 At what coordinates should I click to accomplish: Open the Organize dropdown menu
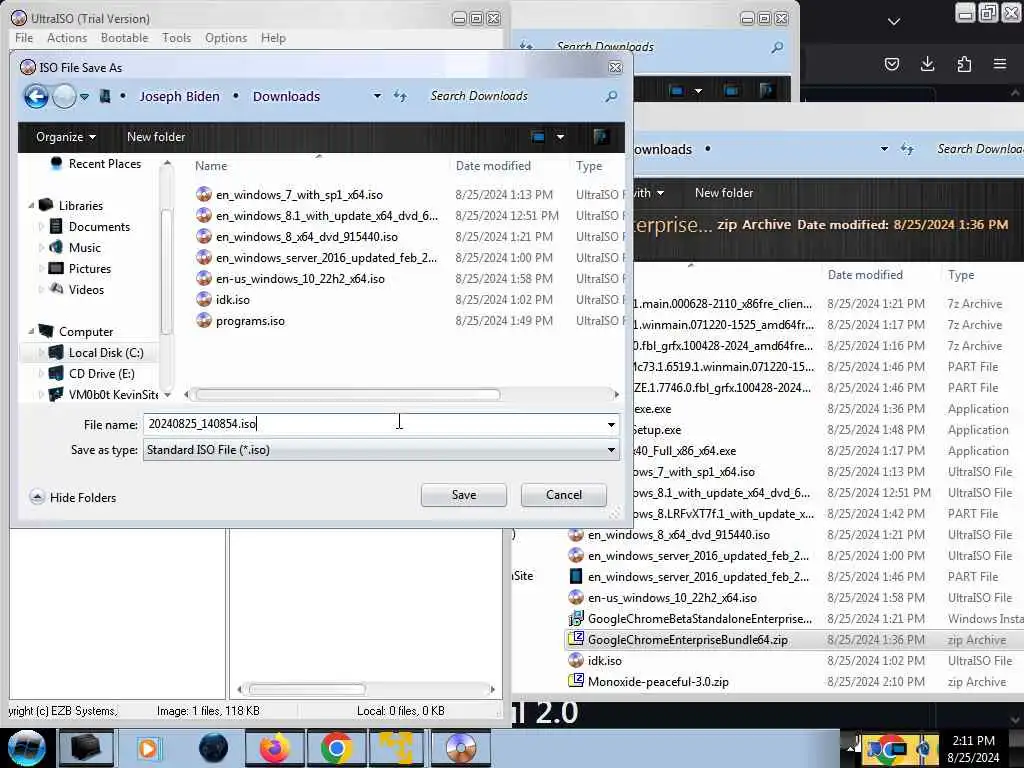pyautogui.click(x=66, y=137)
